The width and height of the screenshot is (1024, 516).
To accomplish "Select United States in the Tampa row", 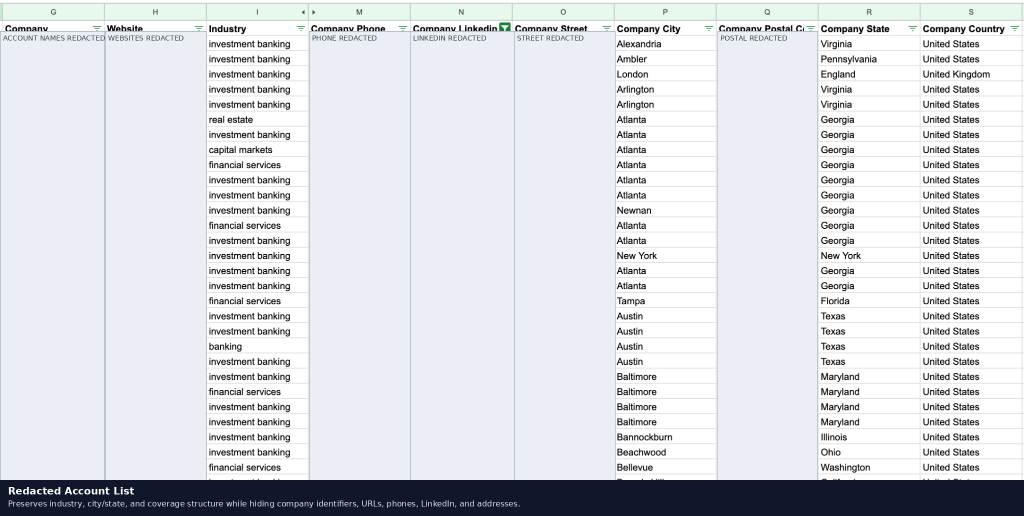I will click(x=971, y=301).
